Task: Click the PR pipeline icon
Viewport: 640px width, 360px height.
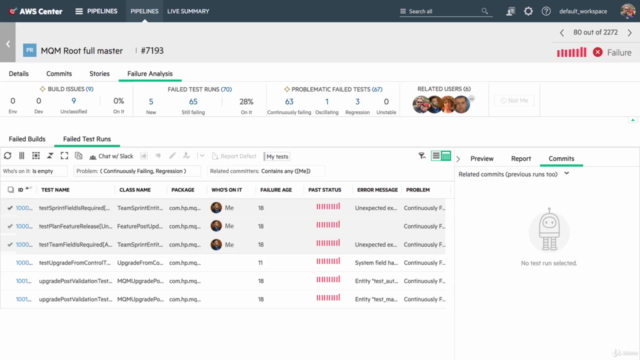Action: (29, 50)
